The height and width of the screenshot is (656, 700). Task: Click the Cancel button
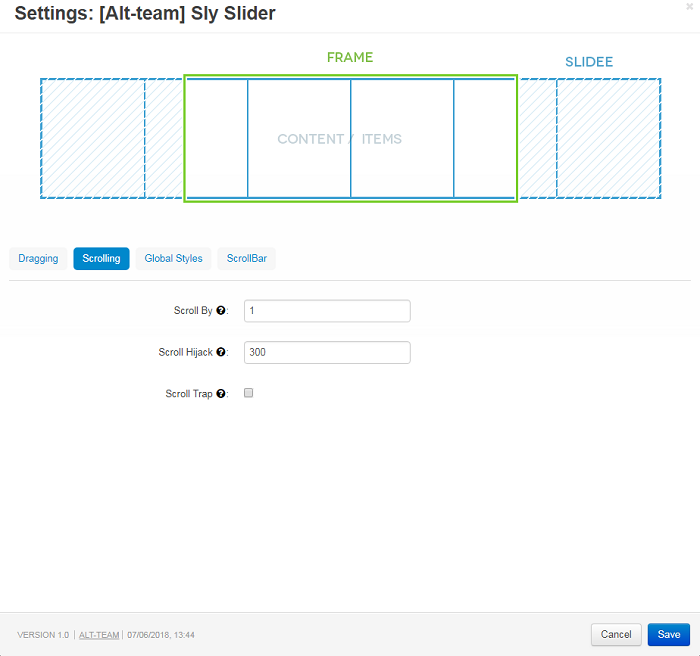(616, 635)
